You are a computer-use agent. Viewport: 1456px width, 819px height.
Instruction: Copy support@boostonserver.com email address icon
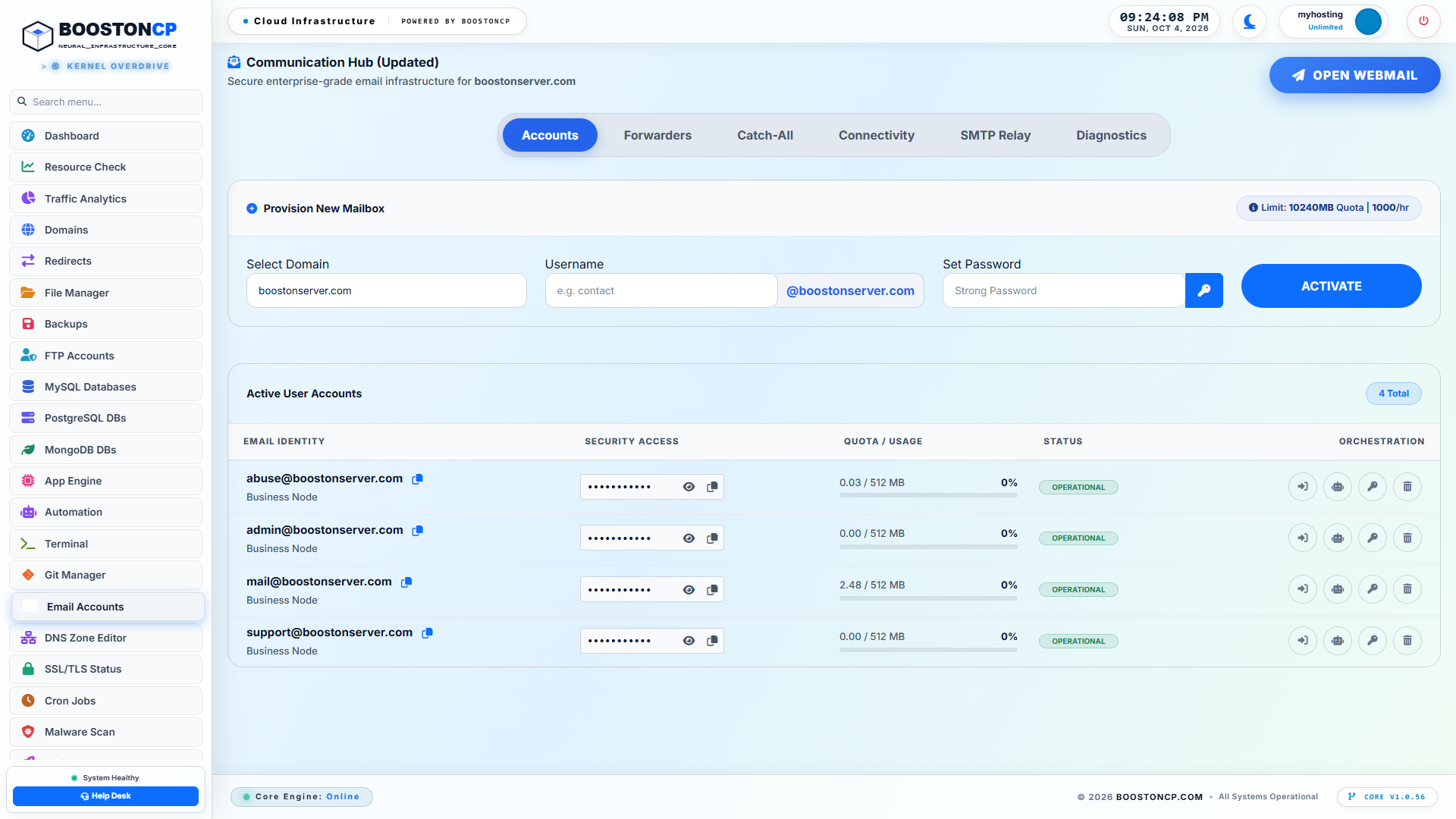click(427, 633)
